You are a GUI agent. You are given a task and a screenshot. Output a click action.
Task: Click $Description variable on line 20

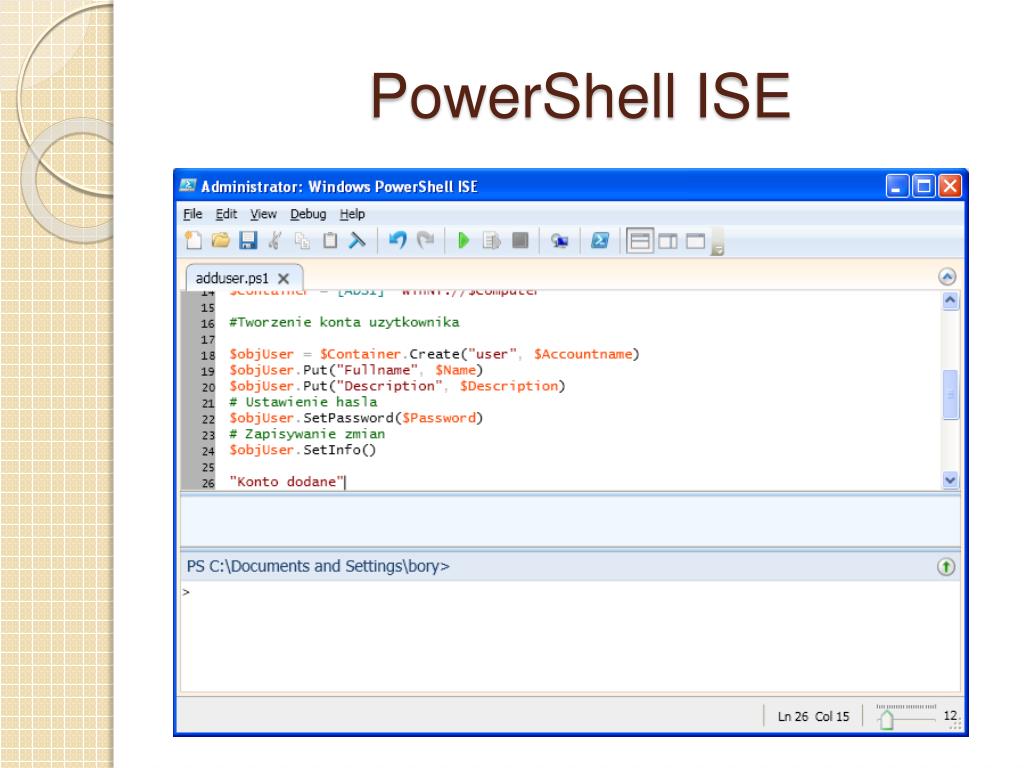click(x=509, y=386)
